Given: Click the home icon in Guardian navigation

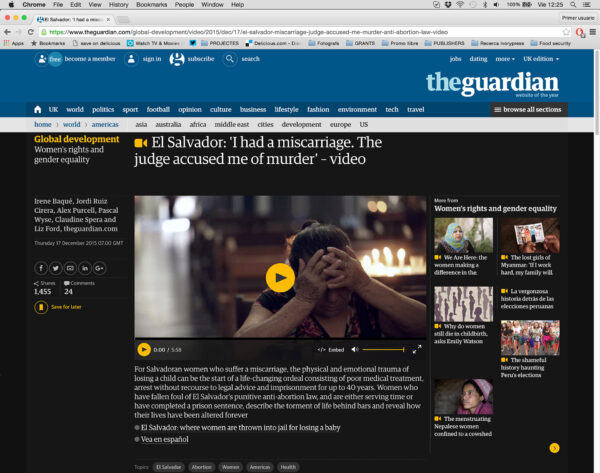Looking at the screenshot, I should point(38,109).
